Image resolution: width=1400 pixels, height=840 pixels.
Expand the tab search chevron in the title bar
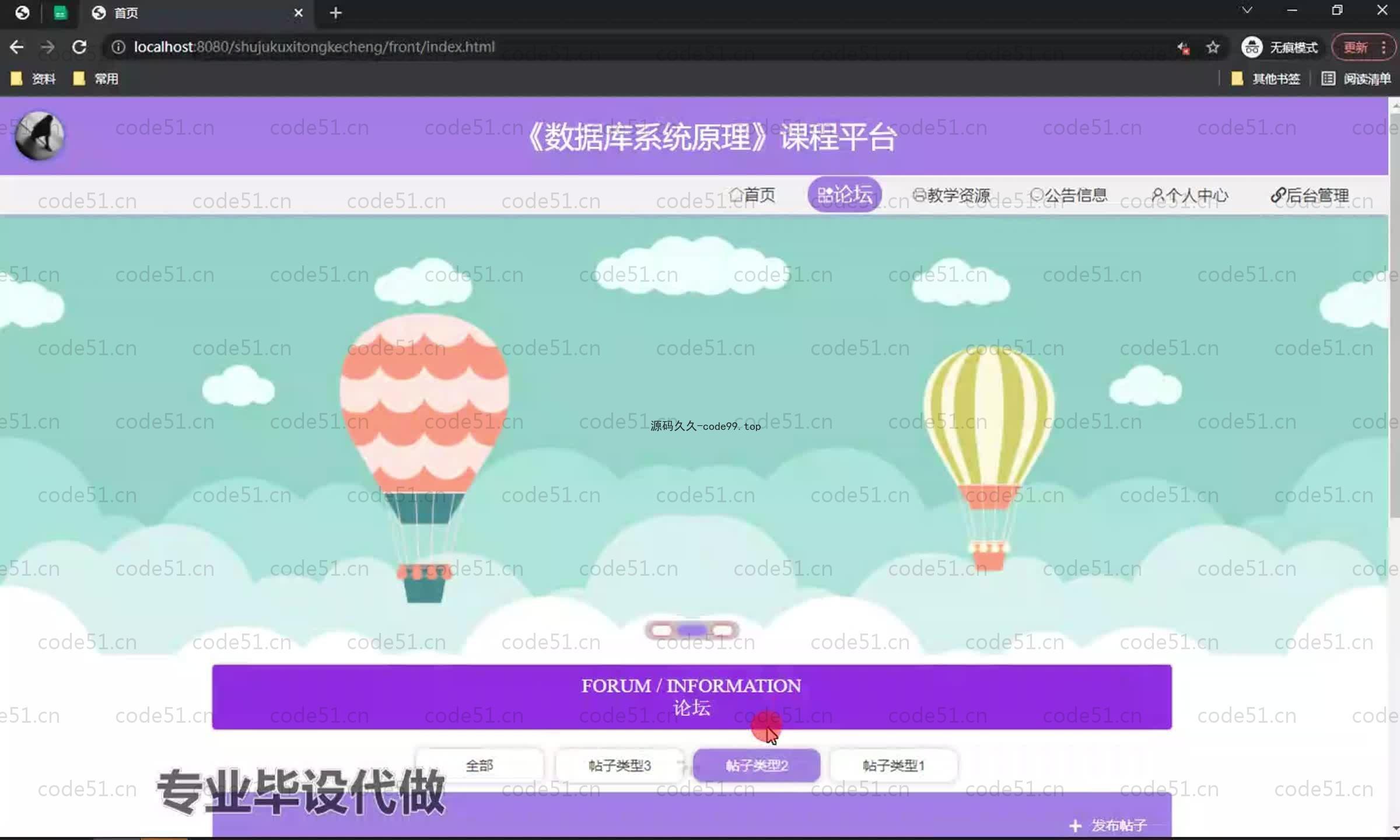tap(1247, 10)
